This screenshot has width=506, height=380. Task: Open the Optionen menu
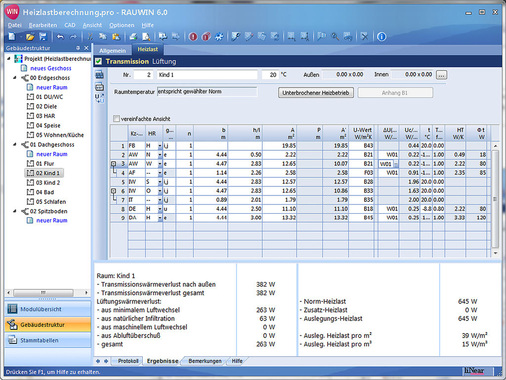(122, 25)
